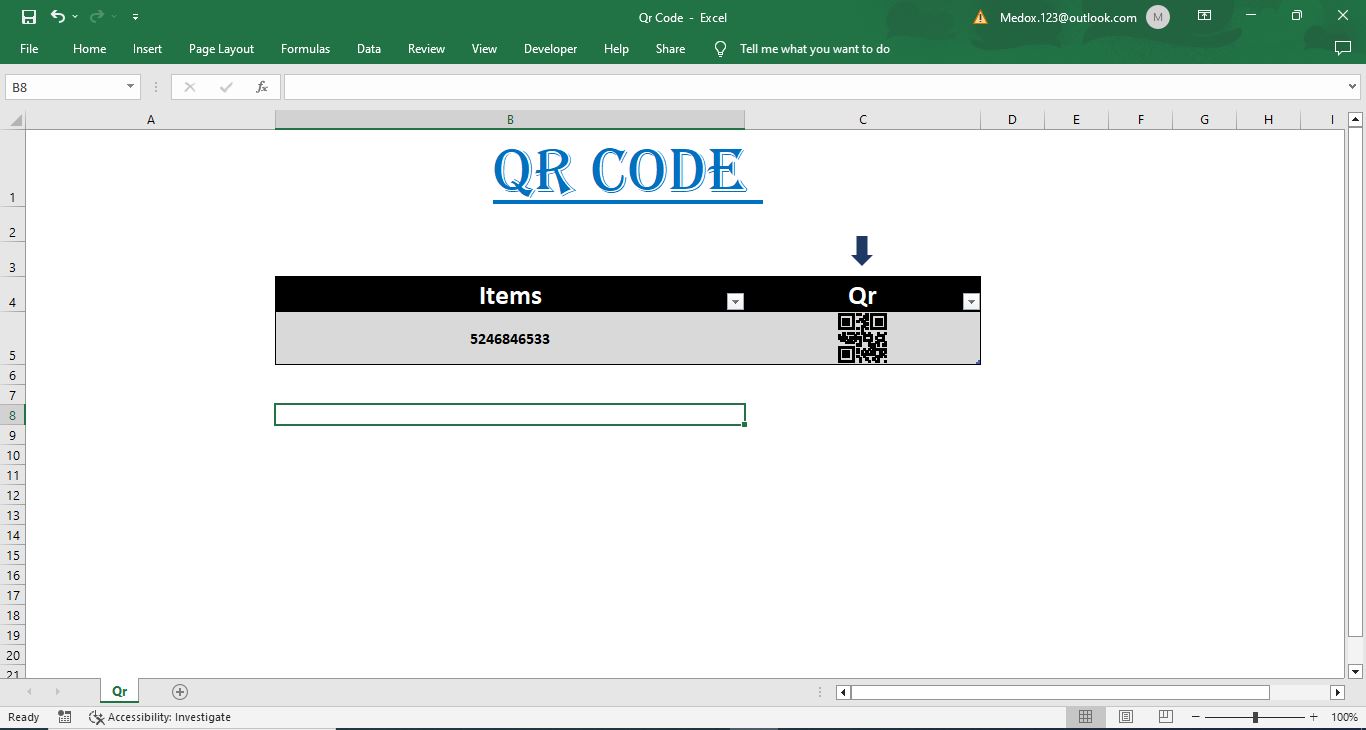This screenshot has height=730, width=1366.
Task: Click the Tell me lightbulb icon
Action: (x=720, y=49)
